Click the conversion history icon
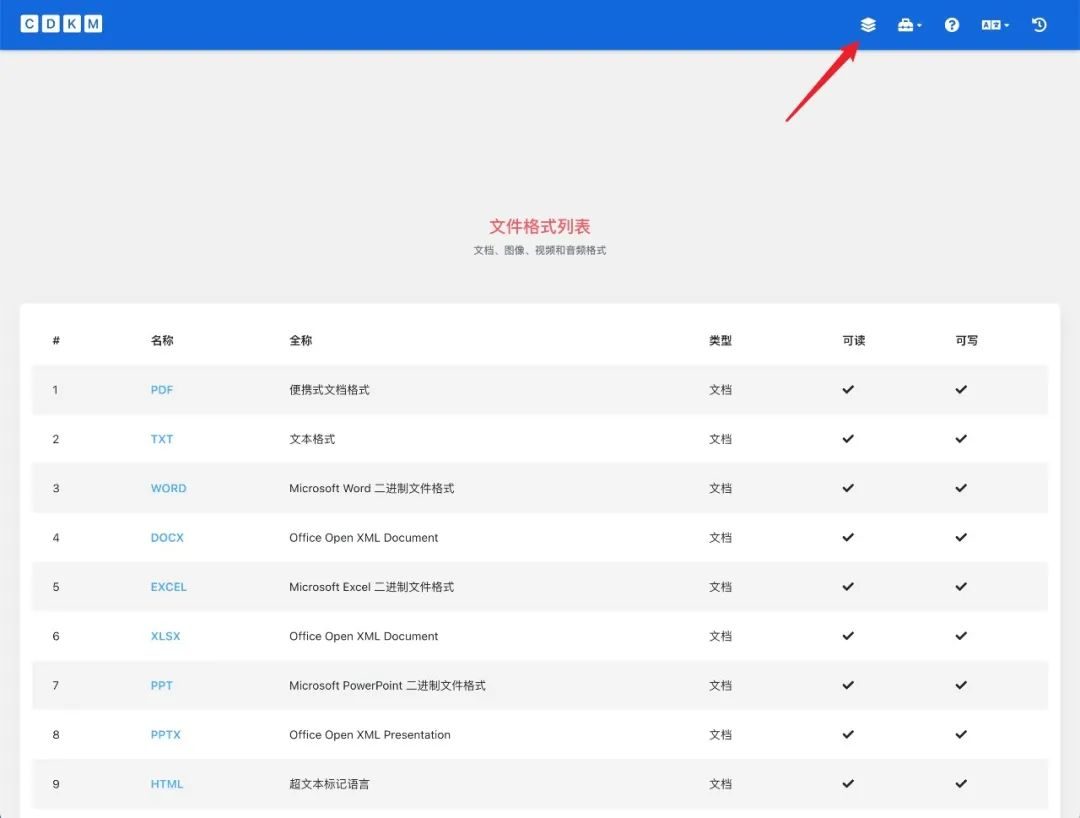 click(1038, 24)
